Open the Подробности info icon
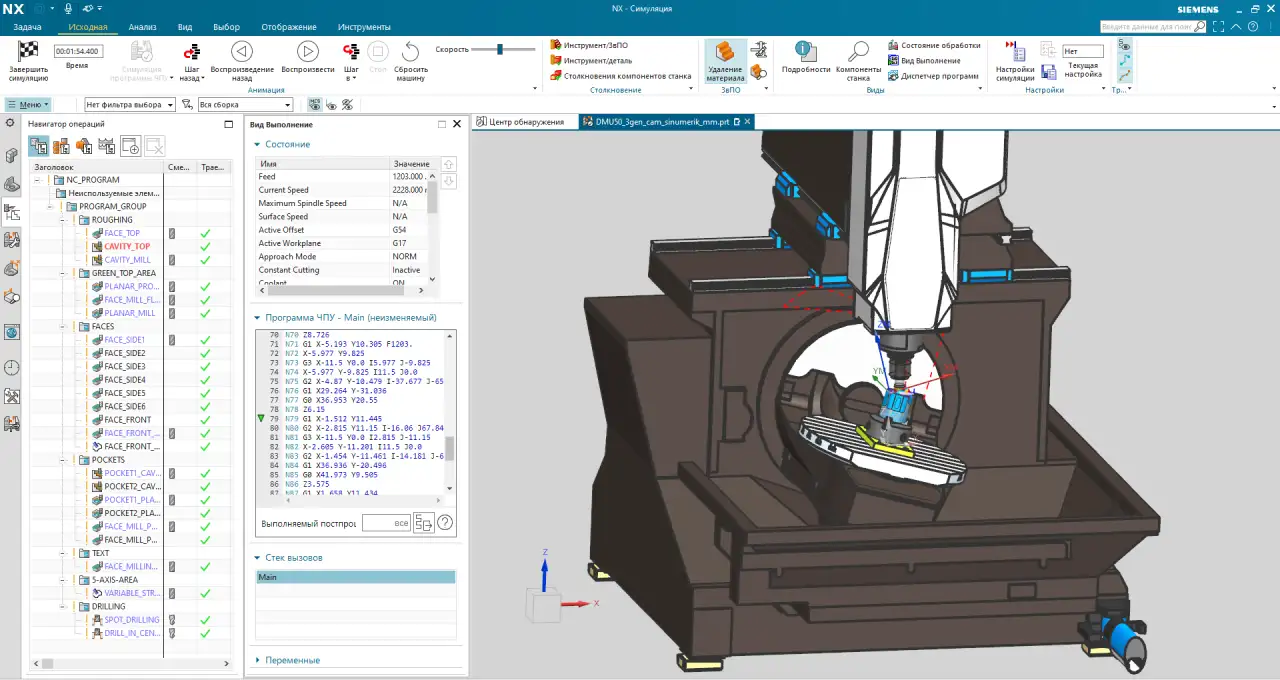Screen dimensions: 1280x680 tap(806, 51)
